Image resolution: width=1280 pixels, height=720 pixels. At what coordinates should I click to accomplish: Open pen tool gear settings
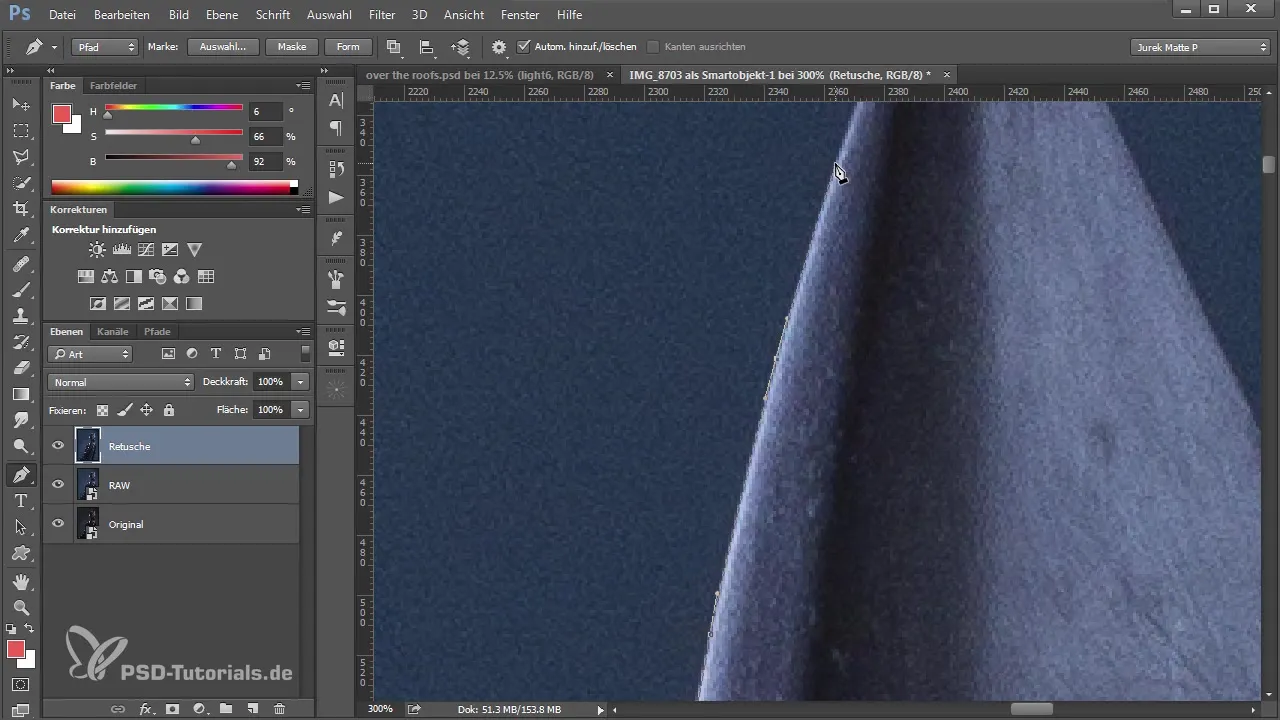[499, 47]
